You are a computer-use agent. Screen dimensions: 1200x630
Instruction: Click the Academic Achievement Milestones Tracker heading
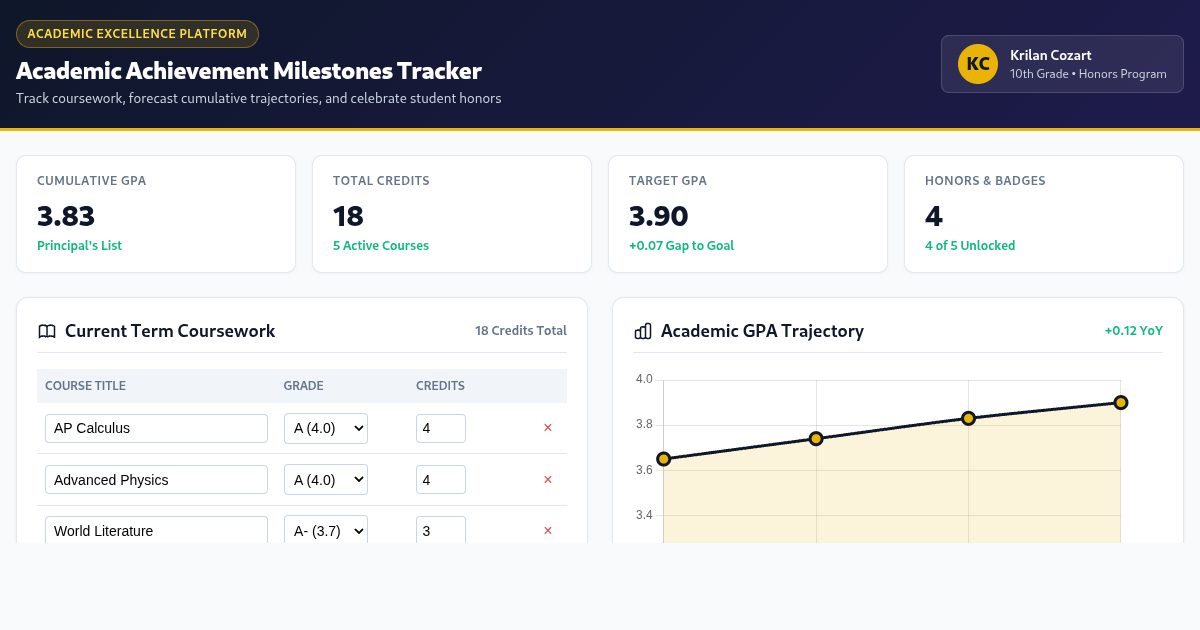pyautogui.click(x=249, y=71)
